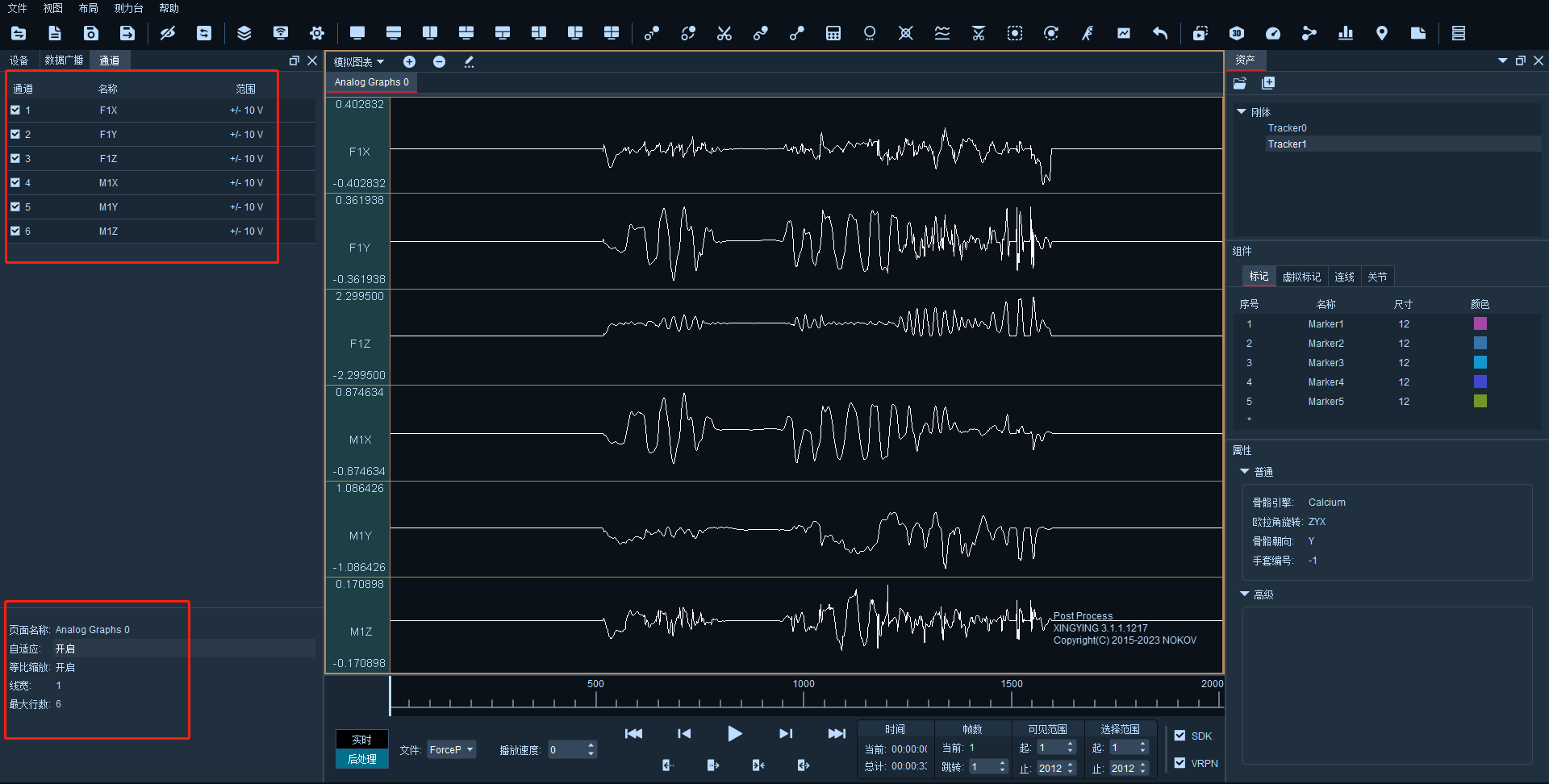The image size is (1549, 784).
Task: Click Marker1 pink color swatch
Action: pyautogui.click(x=1480, y=323)
